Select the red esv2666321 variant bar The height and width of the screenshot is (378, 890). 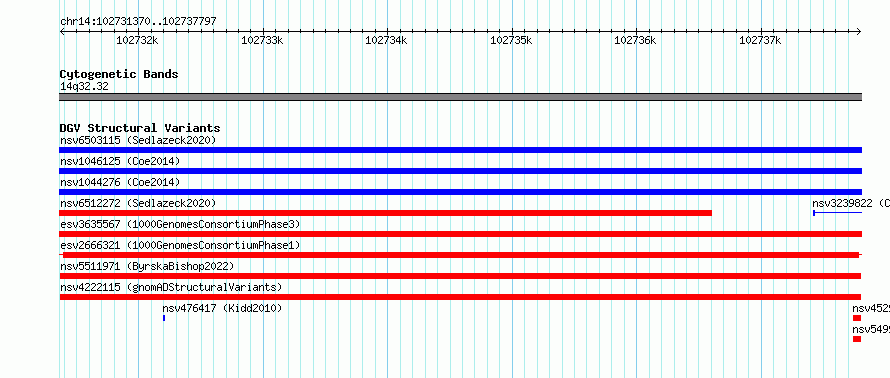(460, 255)
